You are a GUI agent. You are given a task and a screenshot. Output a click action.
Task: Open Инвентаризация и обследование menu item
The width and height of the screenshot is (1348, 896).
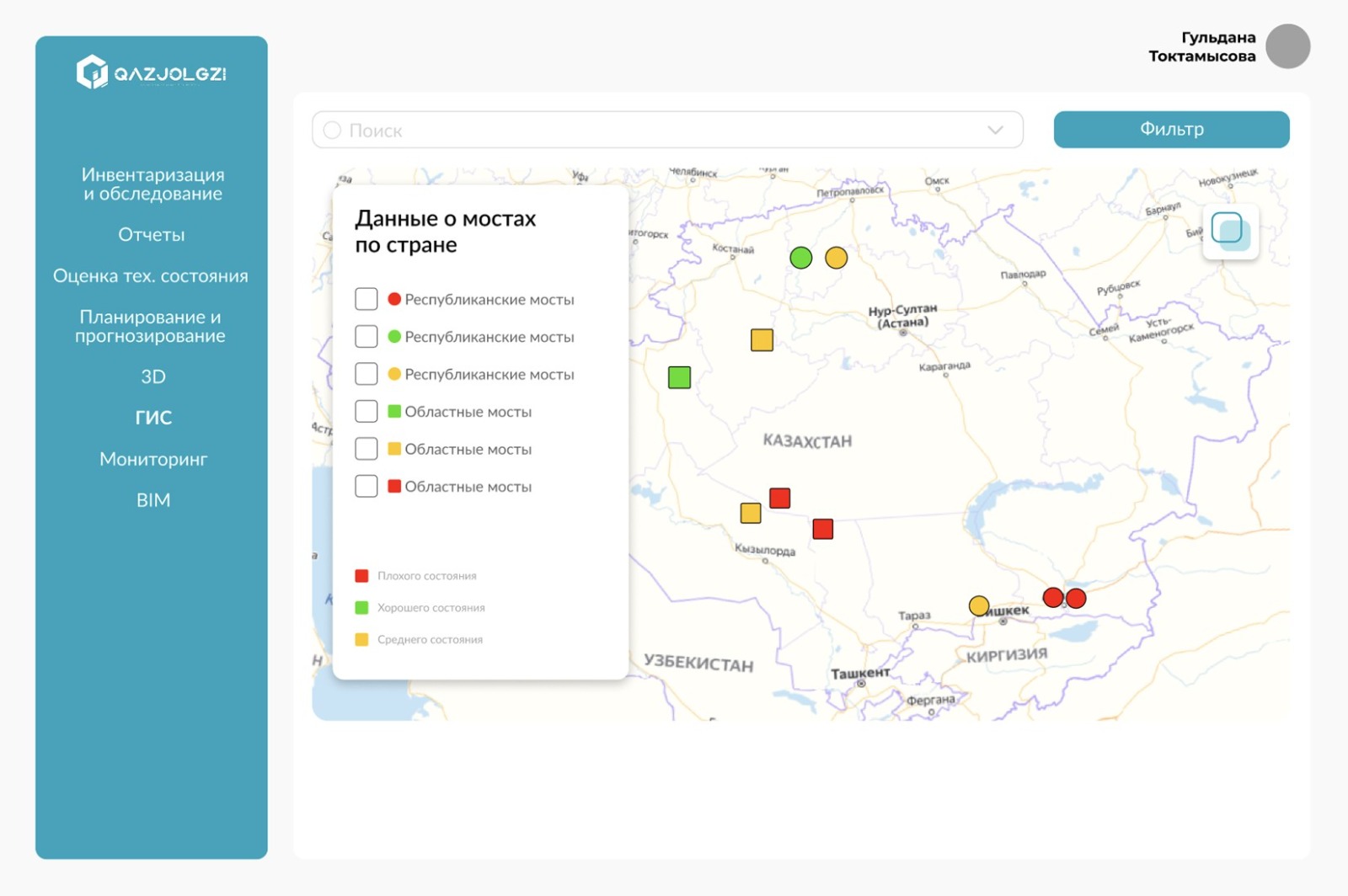[152, 184]
